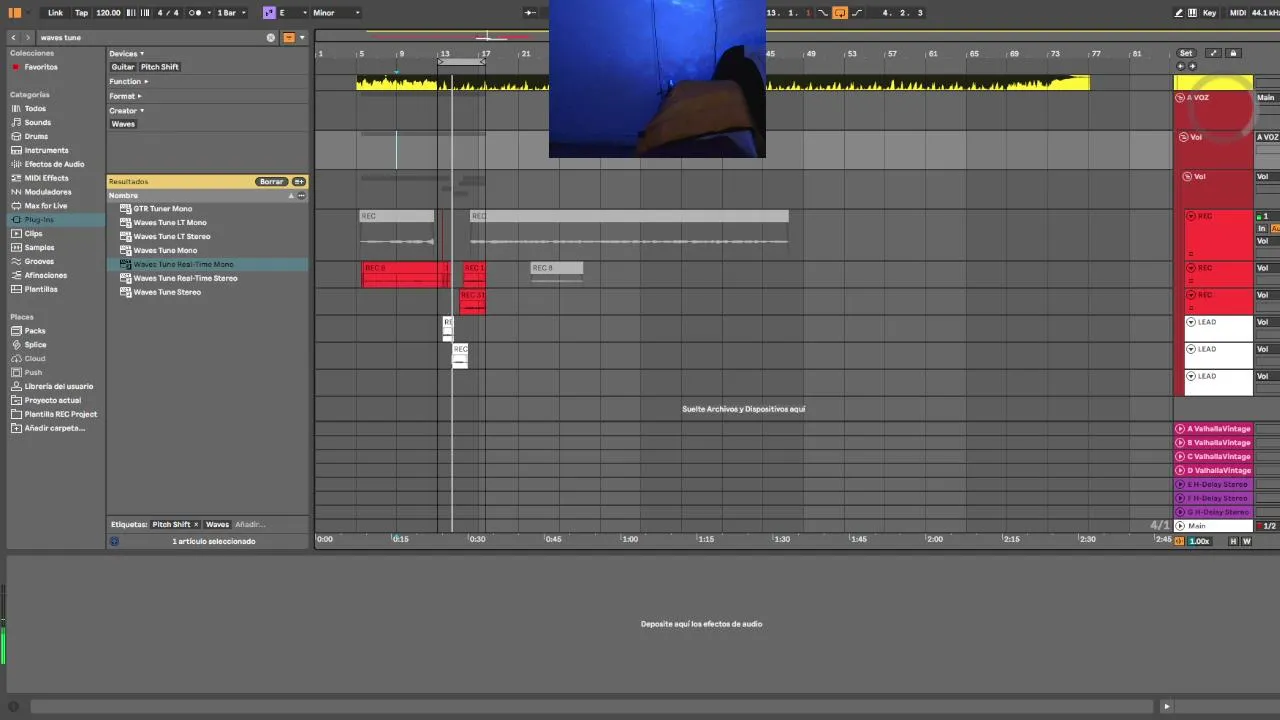This screenshot has width=1280, height=720.
Task: Expand the Format filter group
Action: tap(125, 96)
